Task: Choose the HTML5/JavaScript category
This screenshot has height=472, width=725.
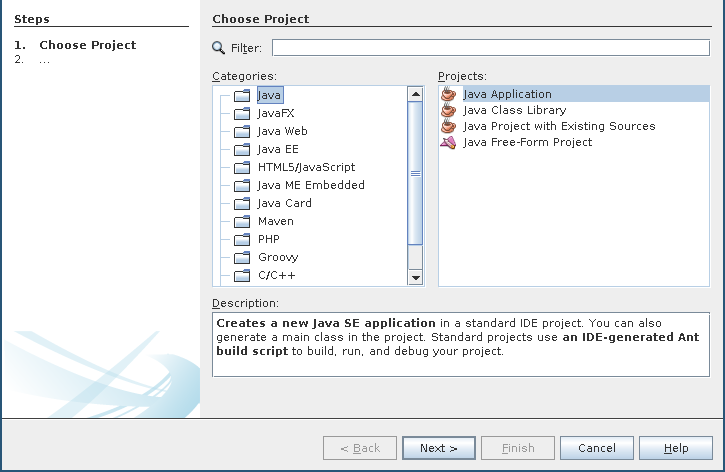Action: click(306, 167)
